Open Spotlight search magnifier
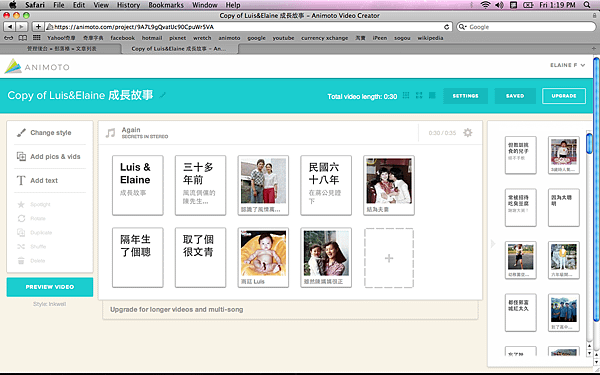This screenshot has height=375, width=600. click(x=587, y=5)
